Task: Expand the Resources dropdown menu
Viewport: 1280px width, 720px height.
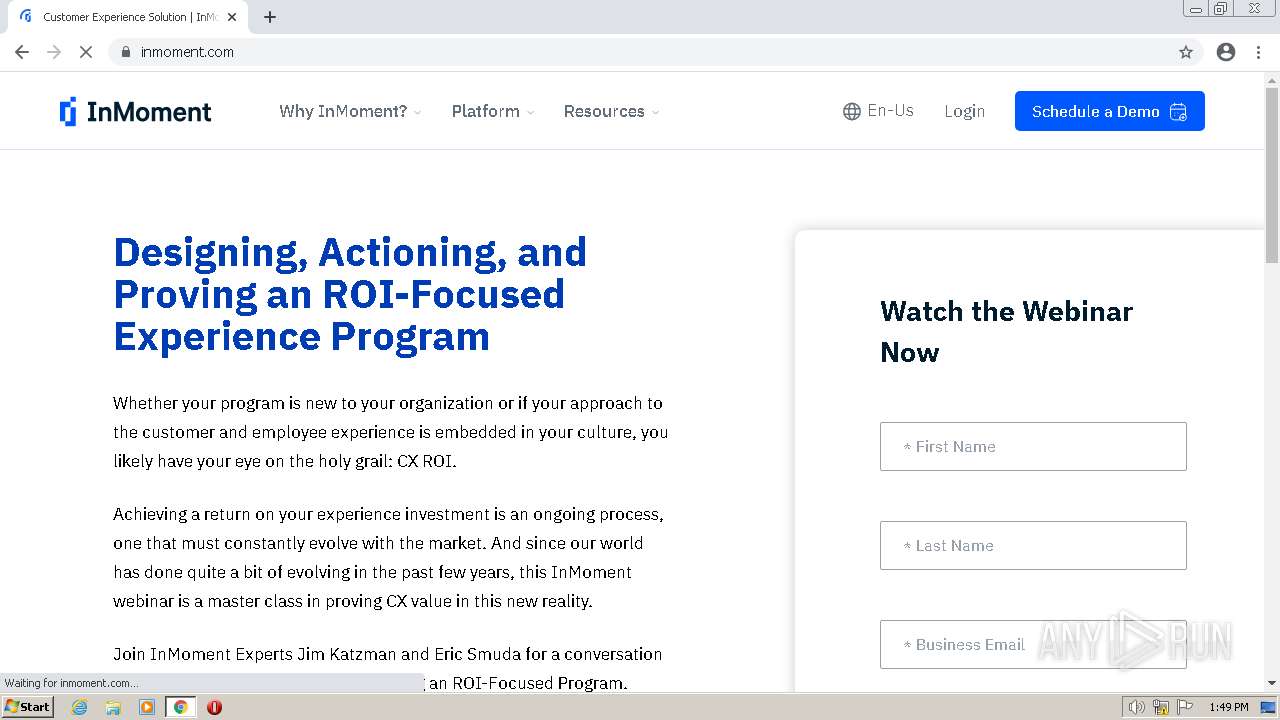Action: [x=611, y=112]
